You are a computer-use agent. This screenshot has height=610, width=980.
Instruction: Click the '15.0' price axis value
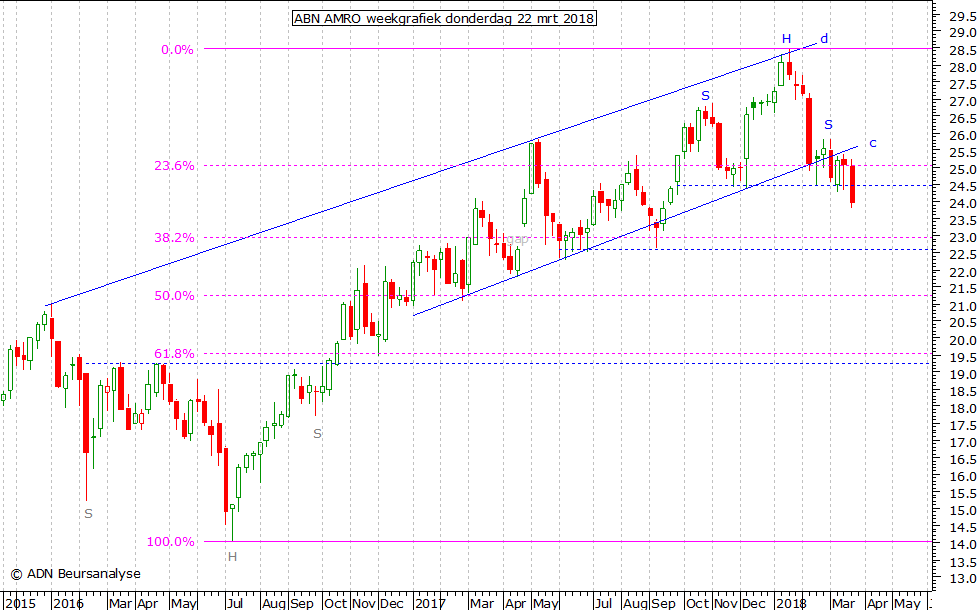963,511
